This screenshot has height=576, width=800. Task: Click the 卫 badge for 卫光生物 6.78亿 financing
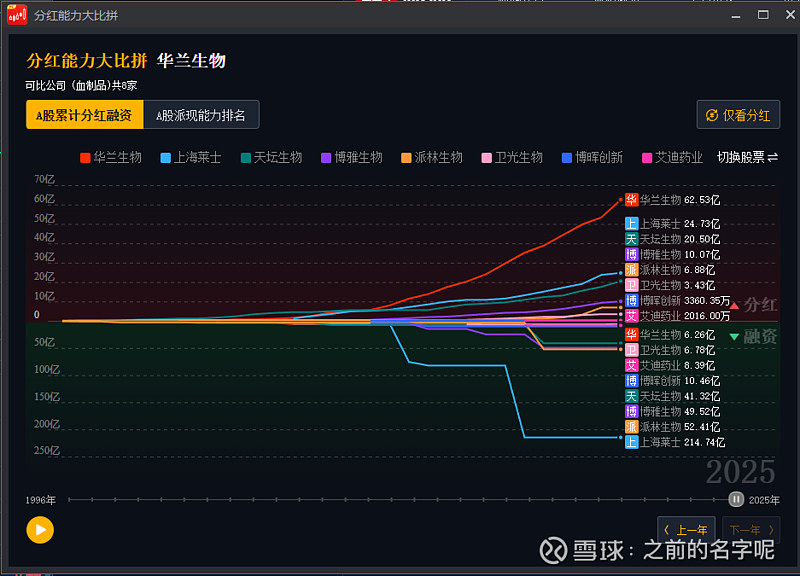point(632,349)
